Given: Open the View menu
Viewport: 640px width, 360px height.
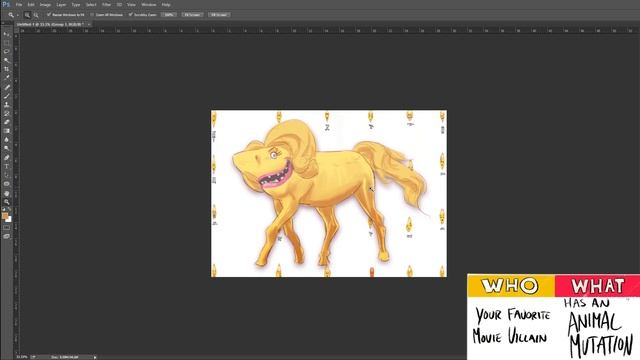Looking at the screenshot, I should [131, 4].
